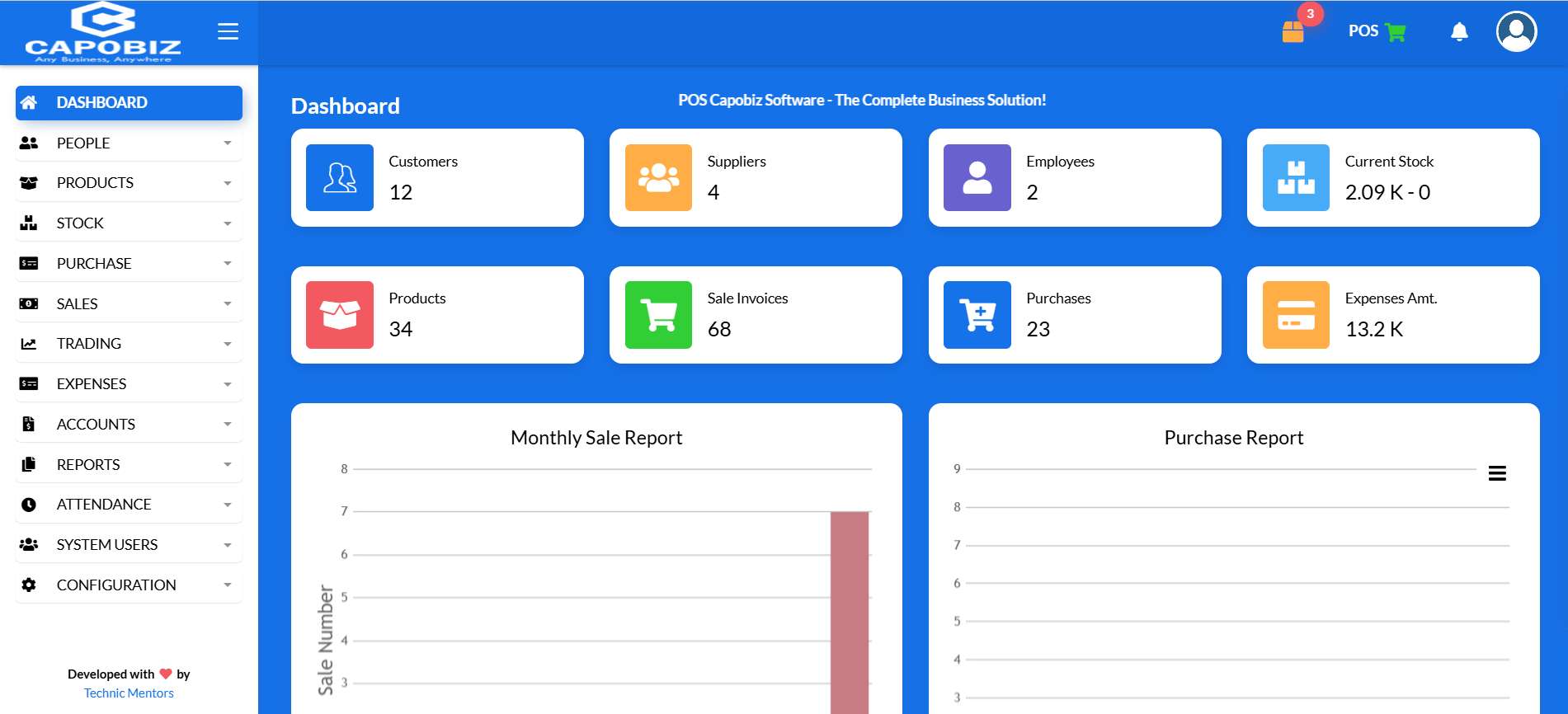Expand the People dropdown arrow
This screenshot has height=714, width=1568.
228,143
